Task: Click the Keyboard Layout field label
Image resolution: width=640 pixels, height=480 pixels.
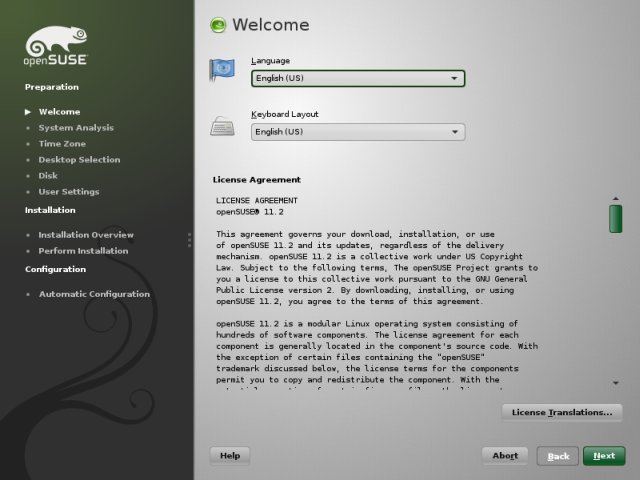Action: click(285, 114)
